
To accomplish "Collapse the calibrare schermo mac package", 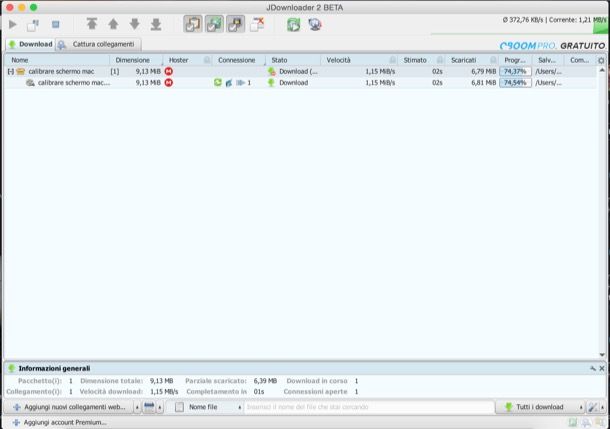I will [11, 72].
